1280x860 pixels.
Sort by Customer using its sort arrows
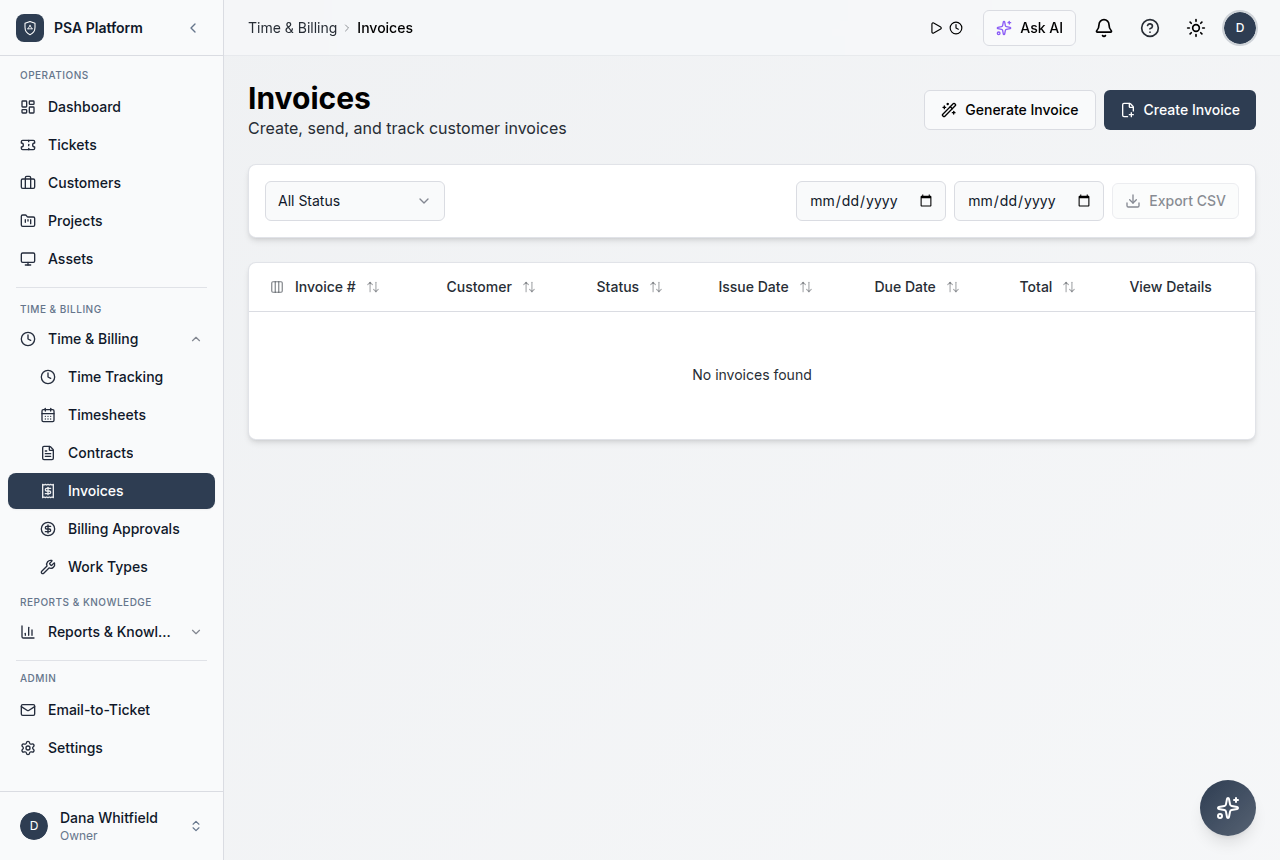[x=529, y=287]
